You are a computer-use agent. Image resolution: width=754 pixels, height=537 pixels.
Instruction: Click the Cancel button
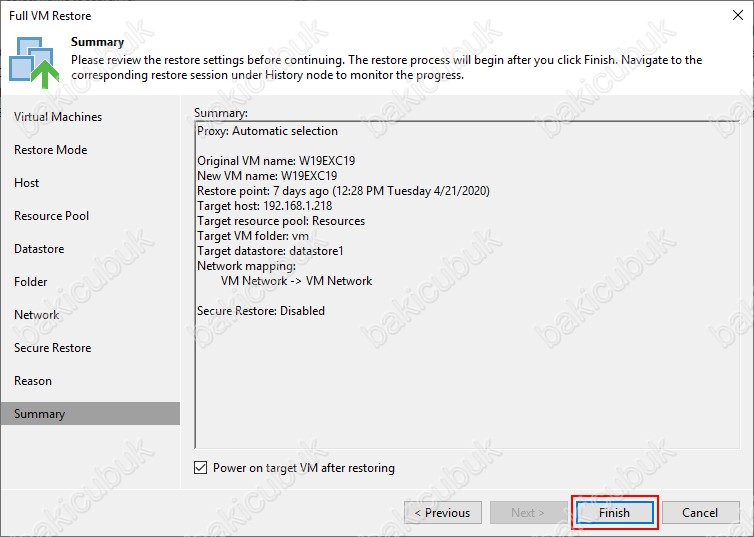(x=700, y=512)
